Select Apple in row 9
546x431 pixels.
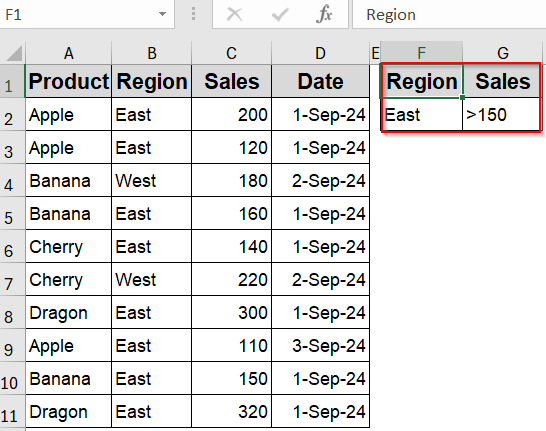(69, 345)
